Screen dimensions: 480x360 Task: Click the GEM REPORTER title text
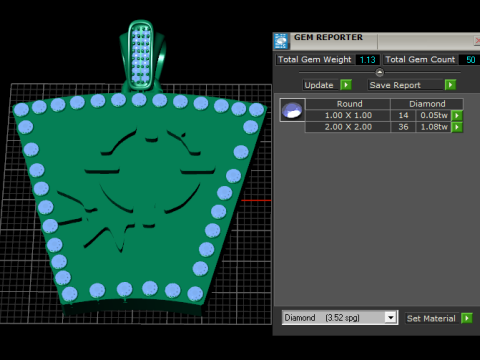pos(328,37)
